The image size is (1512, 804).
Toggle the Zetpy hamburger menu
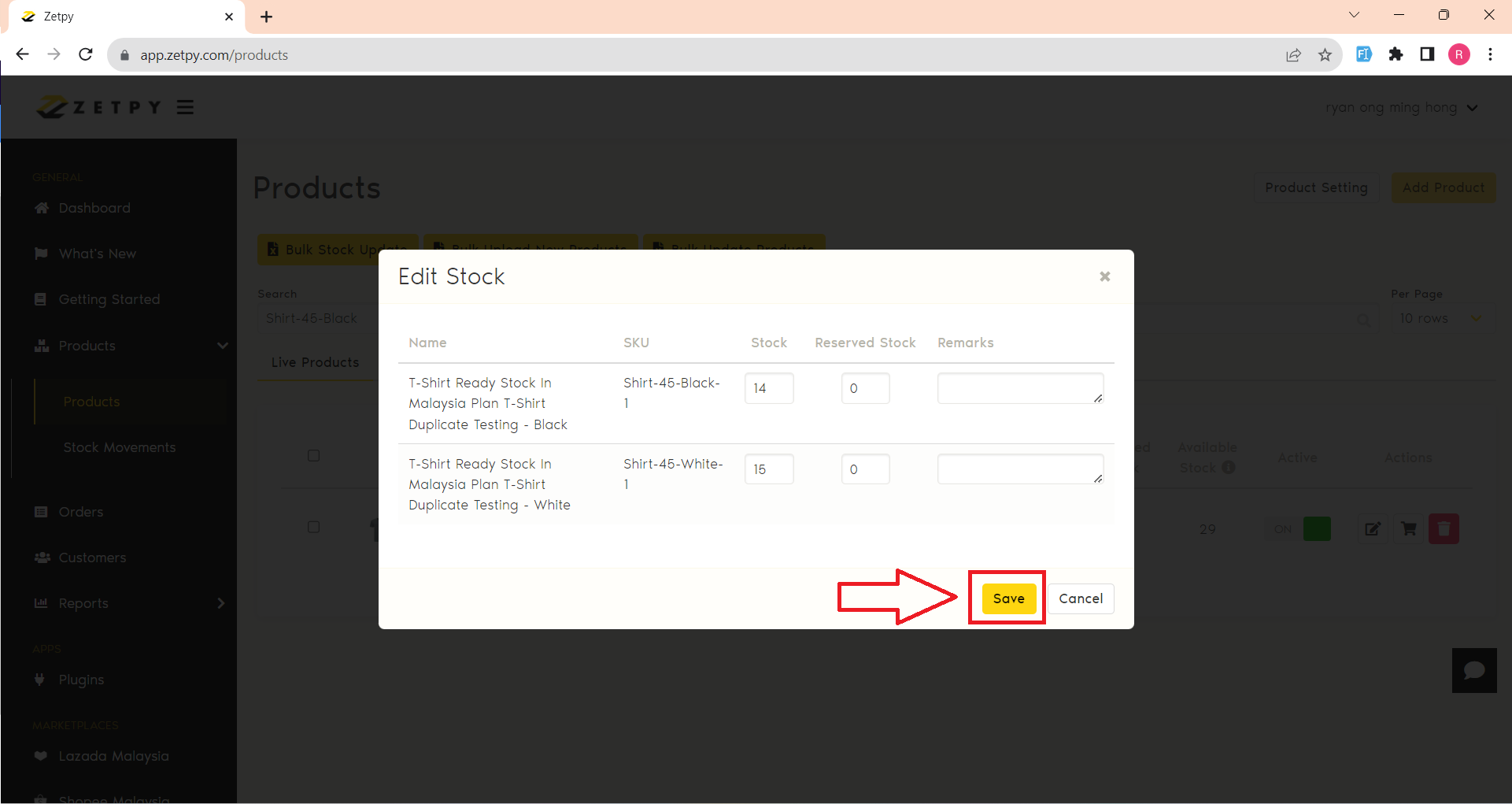click(x=185, y=107)
